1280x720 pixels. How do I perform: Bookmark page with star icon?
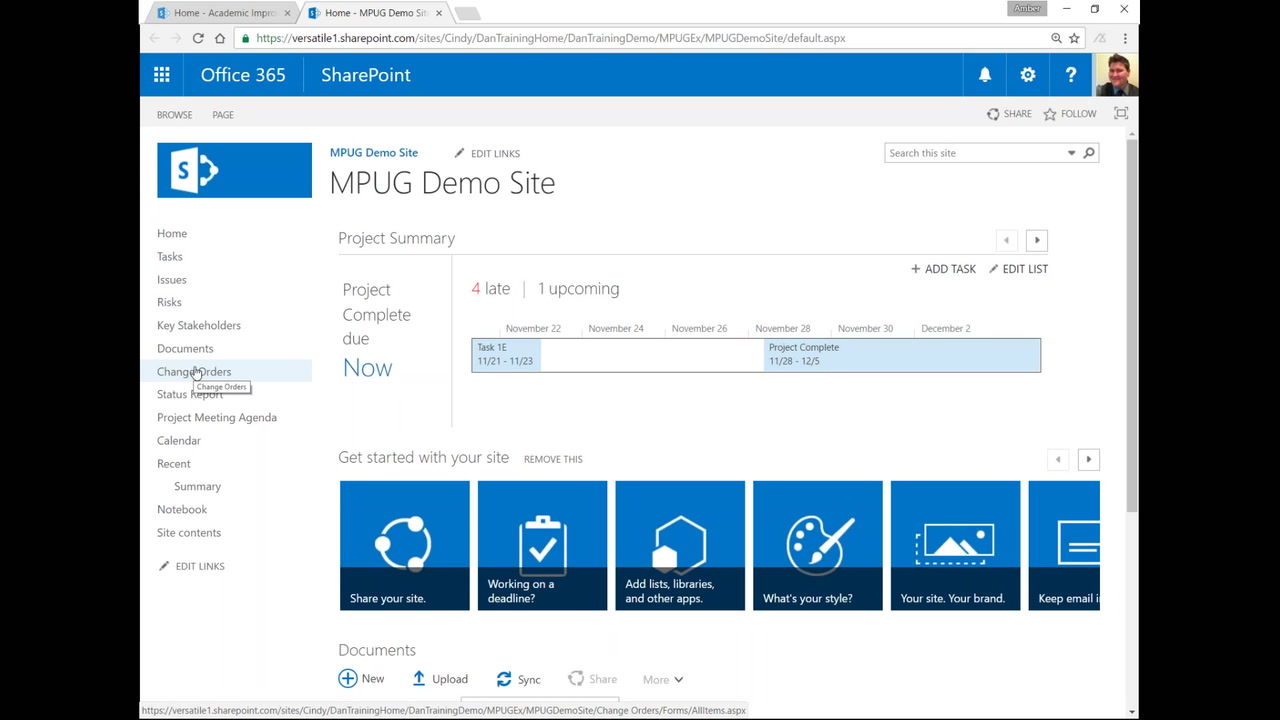tap(1074, 38)
